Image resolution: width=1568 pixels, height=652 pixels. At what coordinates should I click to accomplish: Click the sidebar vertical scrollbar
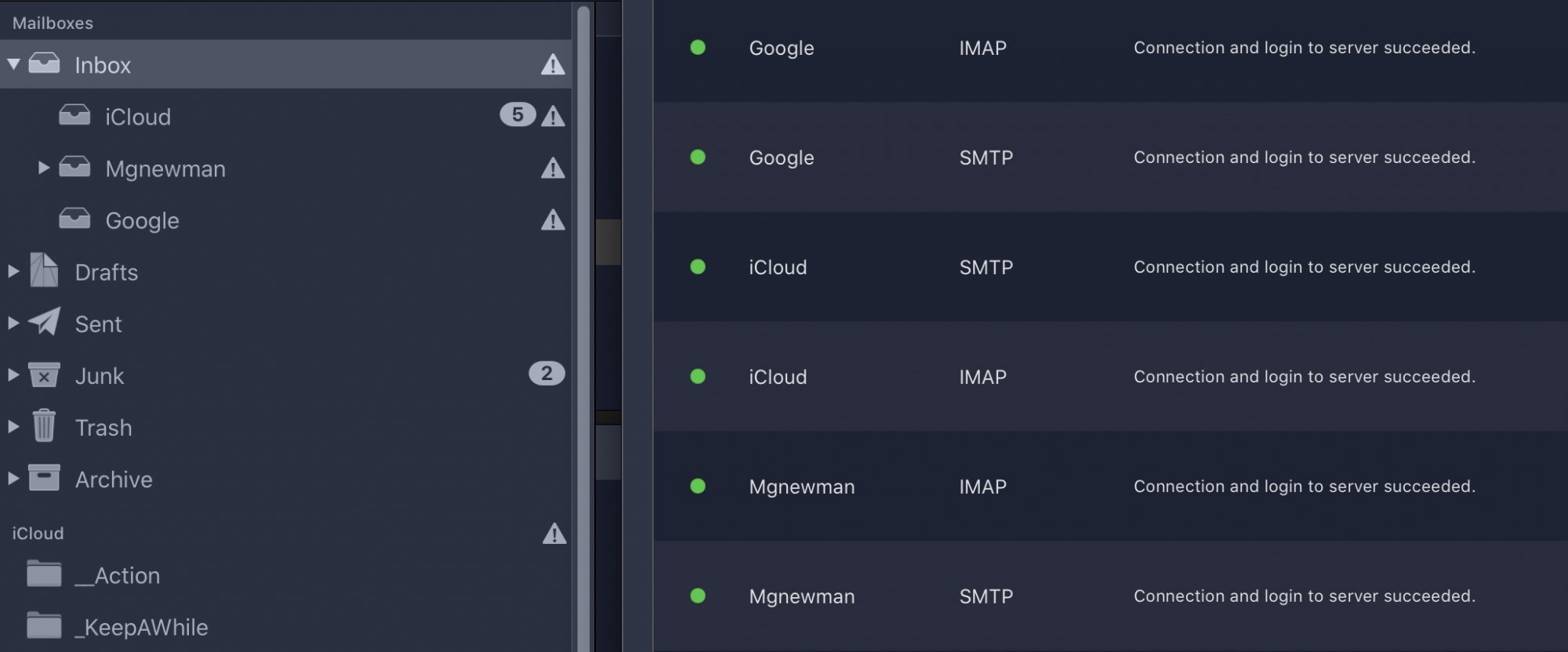coord(583,329)
